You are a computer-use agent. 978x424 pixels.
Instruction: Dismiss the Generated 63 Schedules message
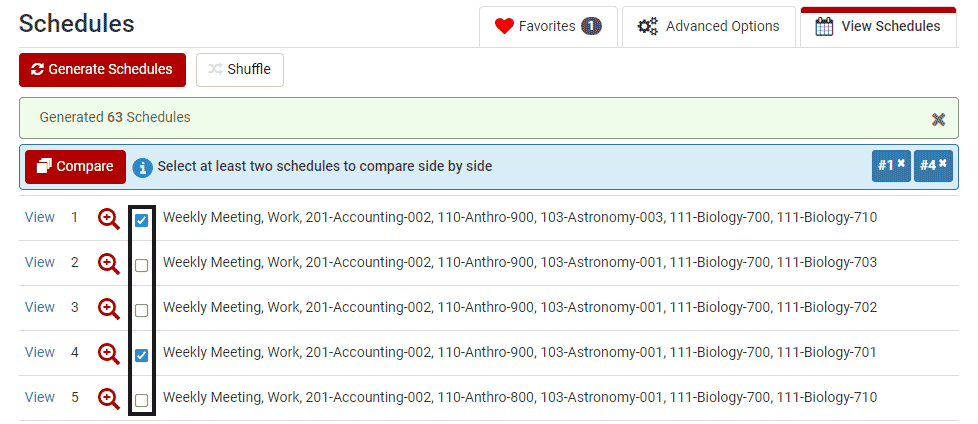938,119
